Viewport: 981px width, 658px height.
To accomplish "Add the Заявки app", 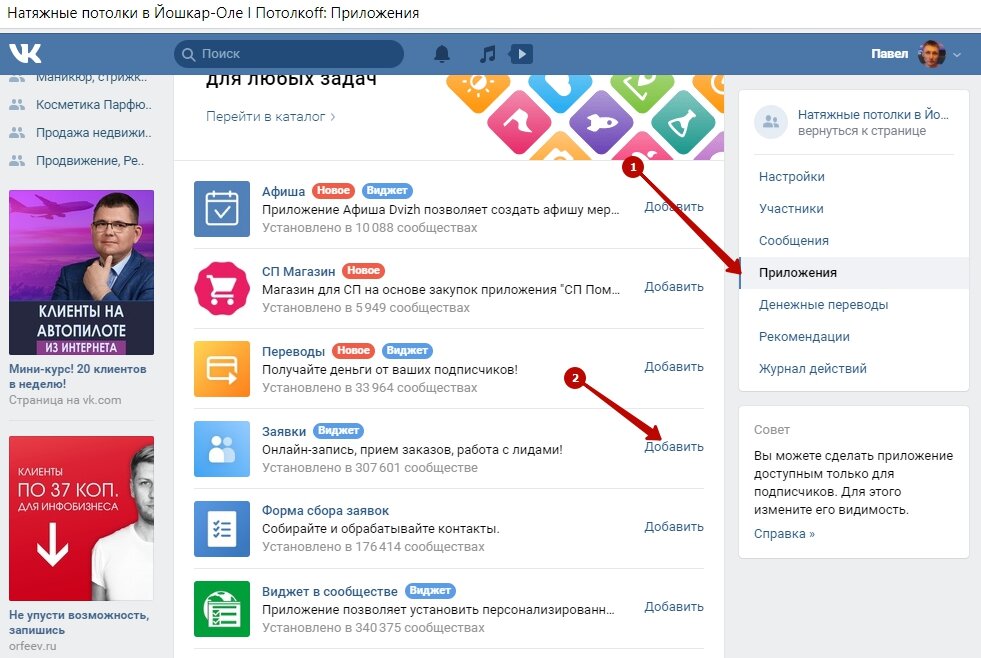I will click(674, 447).
